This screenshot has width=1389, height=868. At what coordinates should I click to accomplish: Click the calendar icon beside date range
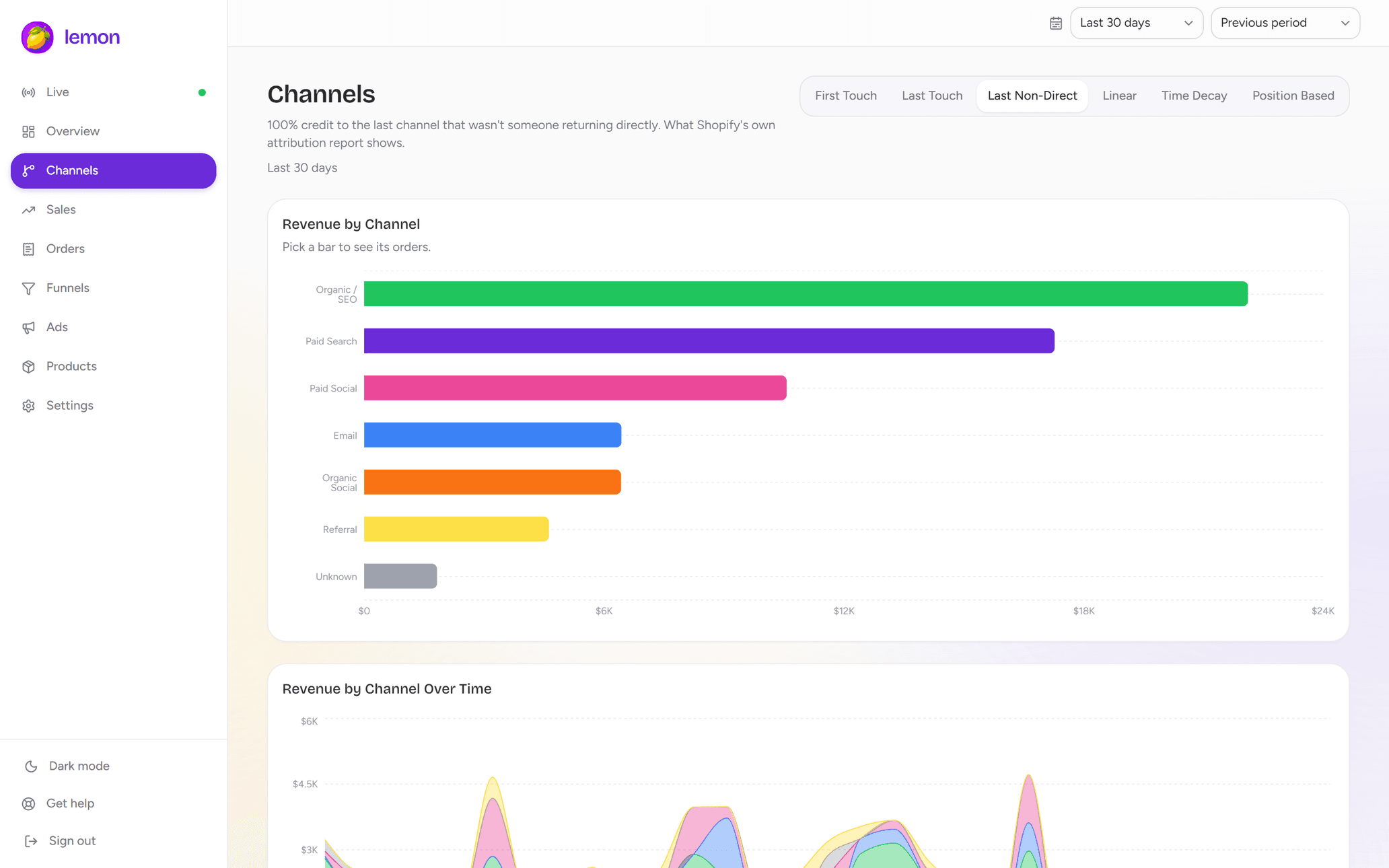coord(1056,23)
